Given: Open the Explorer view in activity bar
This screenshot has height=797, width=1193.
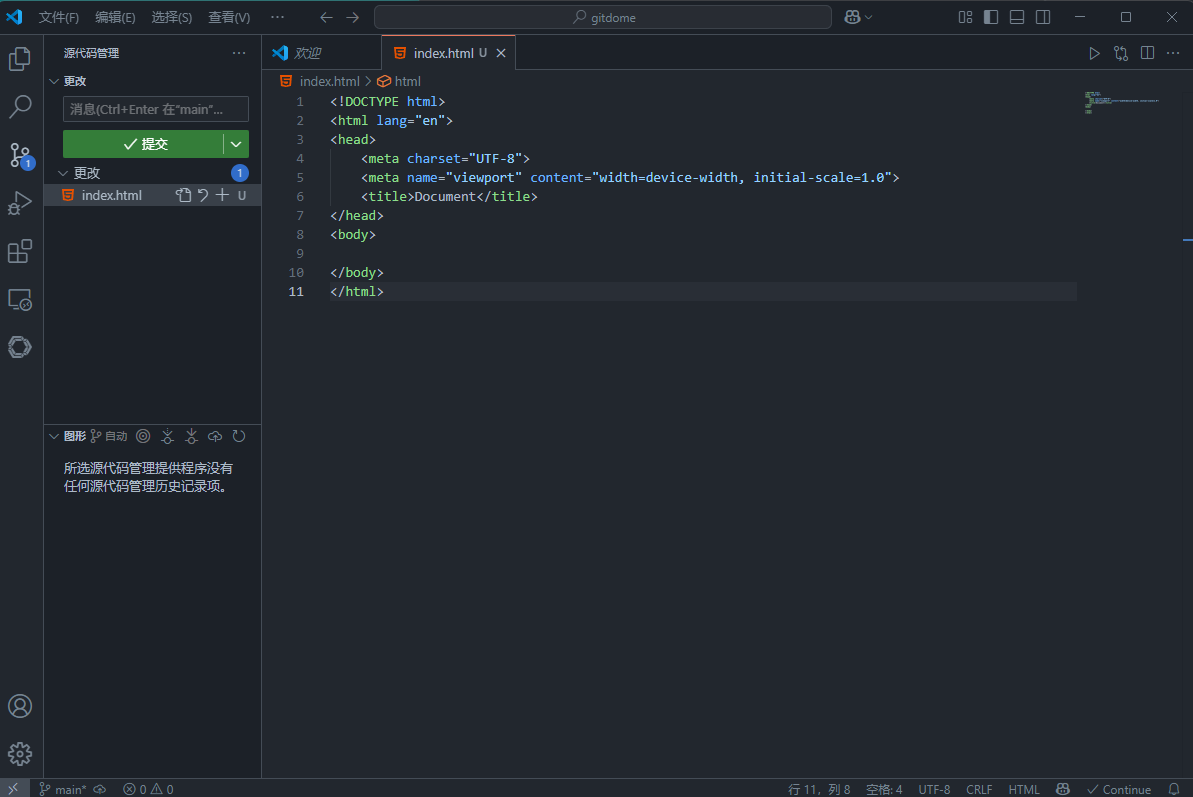Looking at the screenshot, I should (20, 59).
